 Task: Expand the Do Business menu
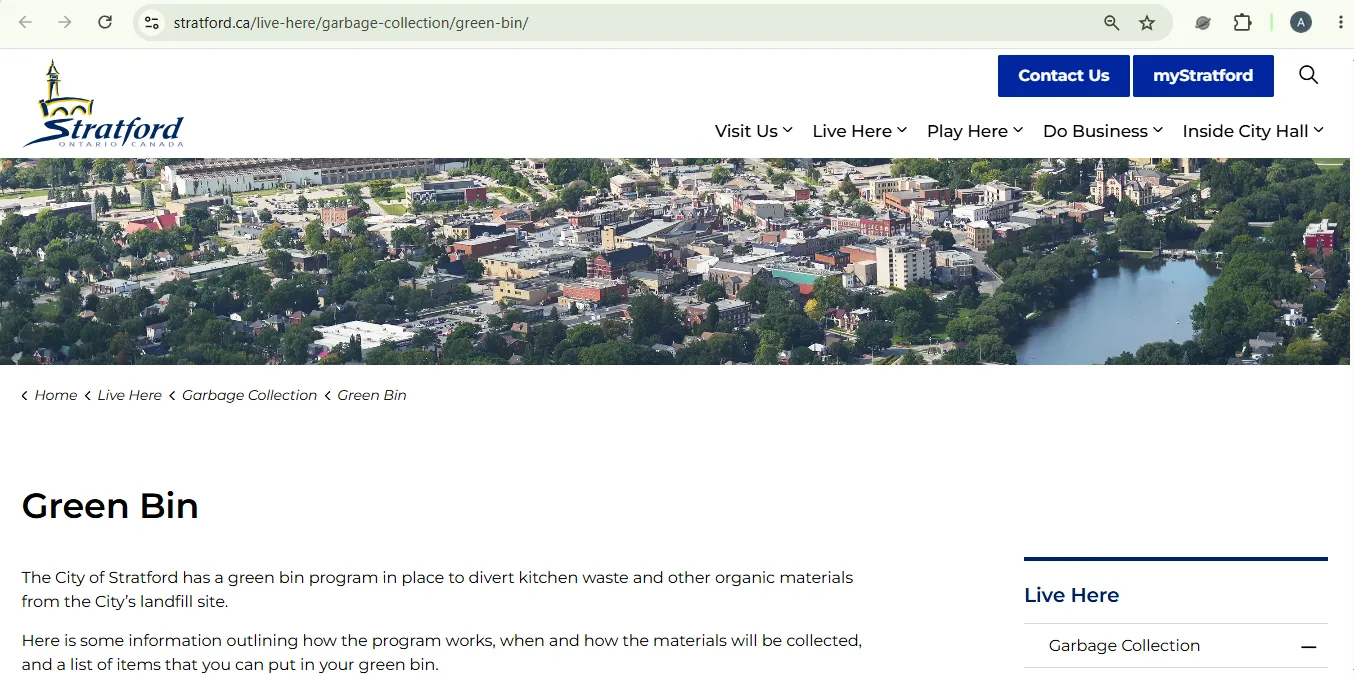1103,131
